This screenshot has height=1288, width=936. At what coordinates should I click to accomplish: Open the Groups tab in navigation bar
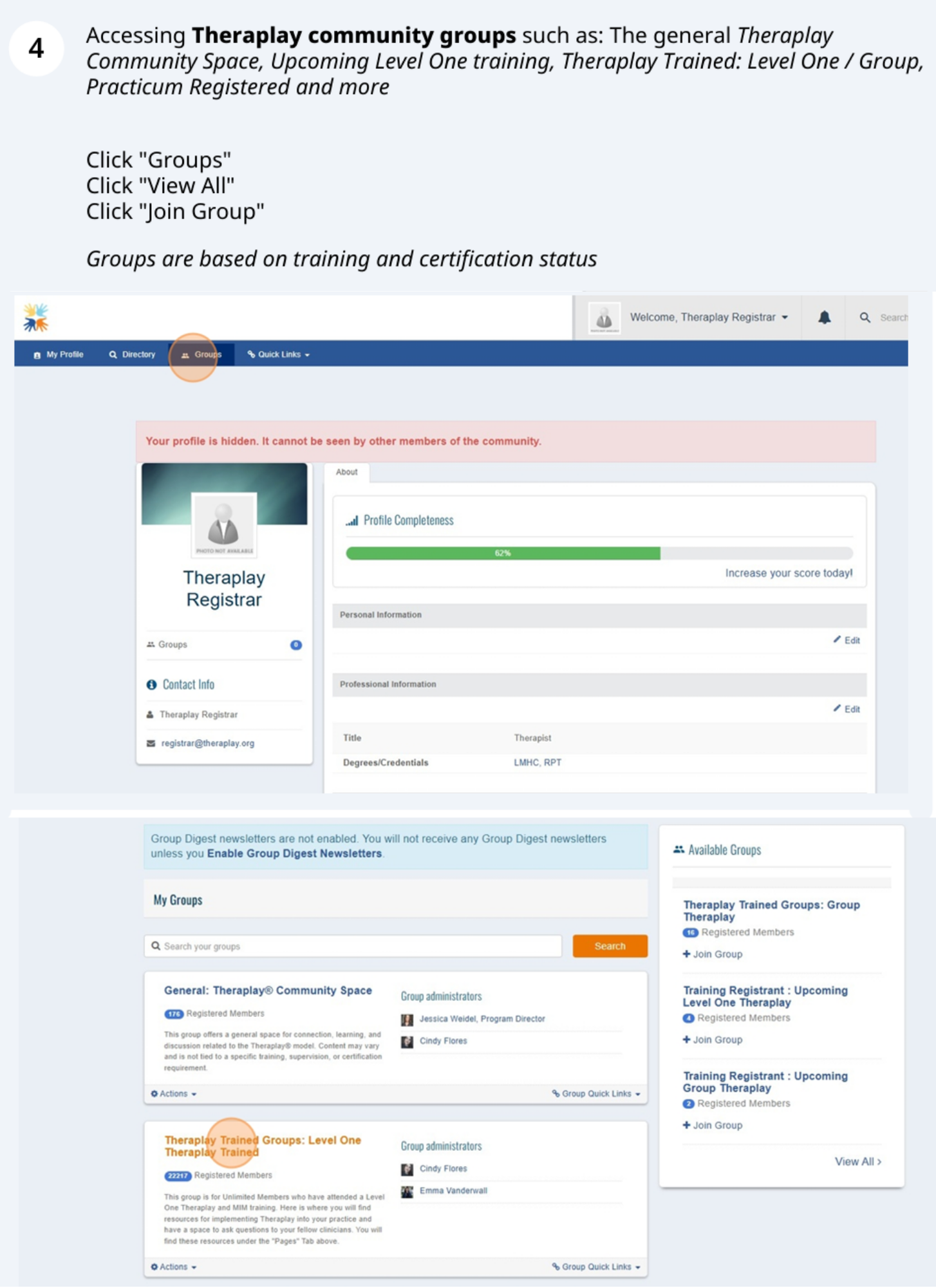pos(201,355)
